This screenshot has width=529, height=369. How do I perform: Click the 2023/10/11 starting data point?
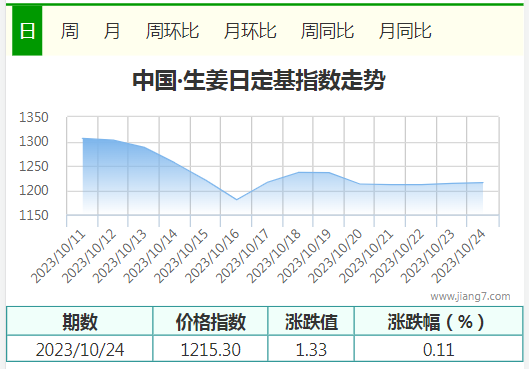[83, 138]
